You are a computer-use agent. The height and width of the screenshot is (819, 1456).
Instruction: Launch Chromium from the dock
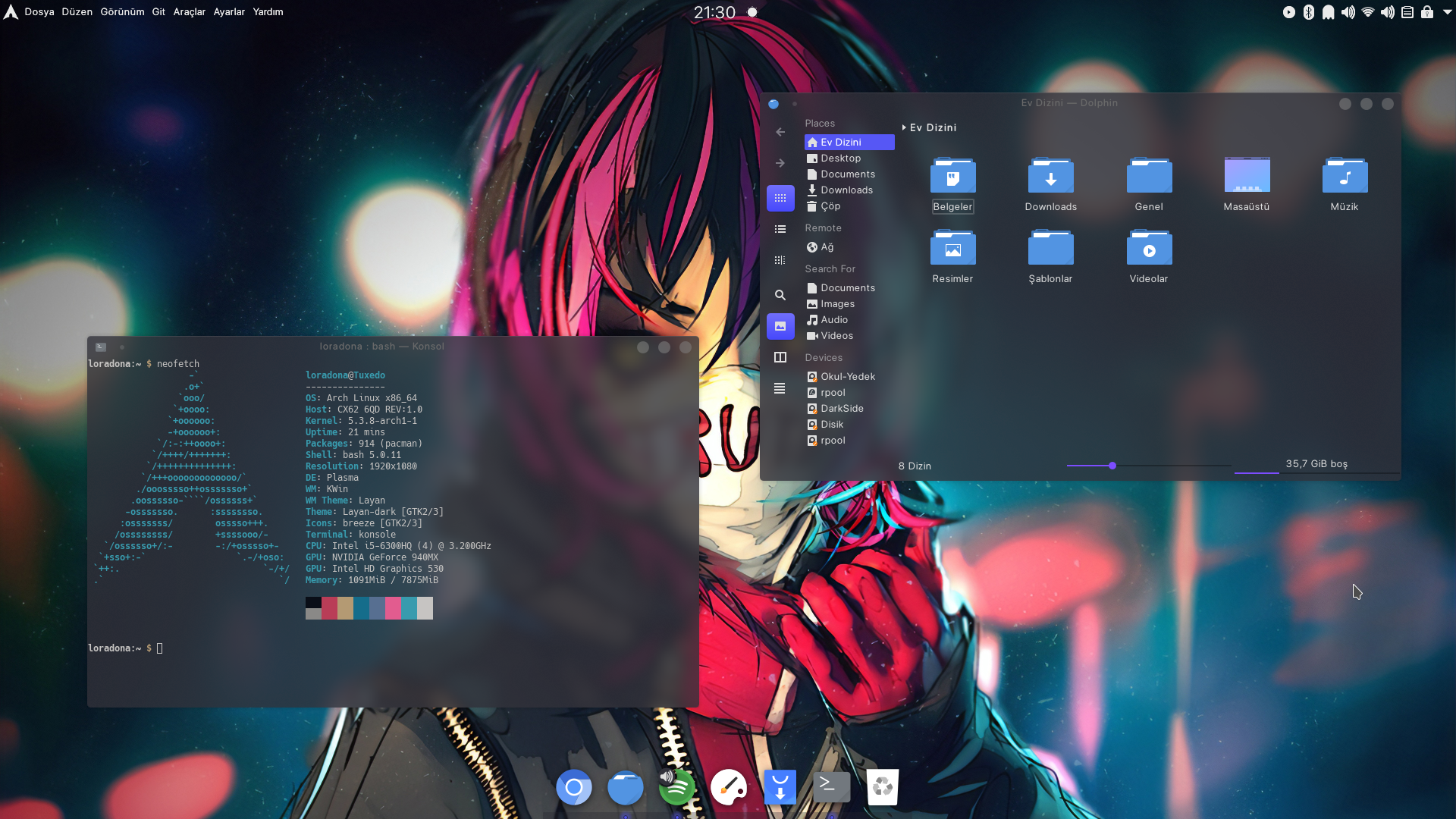tap(574, 787)
